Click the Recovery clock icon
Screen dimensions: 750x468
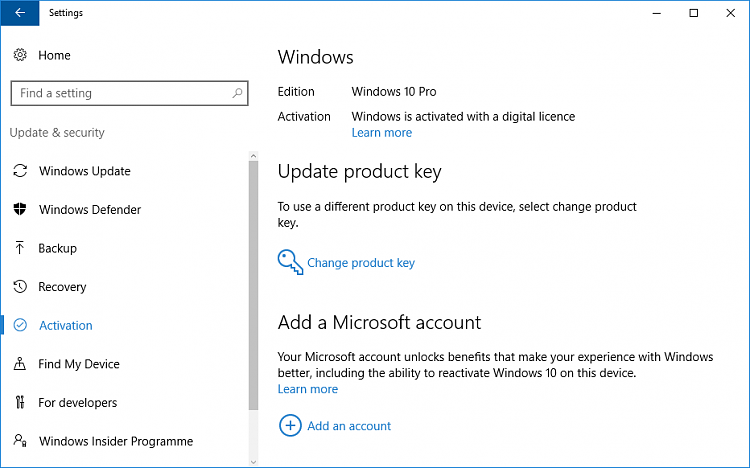click(x=20, y=287)
